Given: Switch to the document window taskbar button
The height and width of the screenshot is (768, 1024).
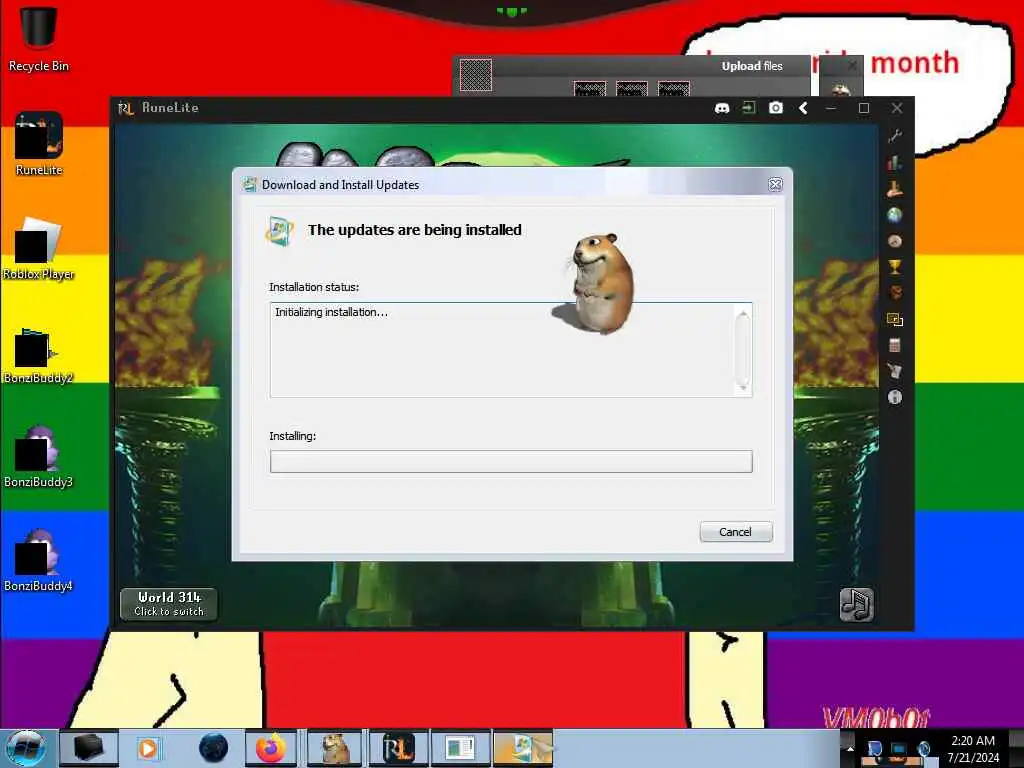Looking at the screenshot, I should (460, 748).
